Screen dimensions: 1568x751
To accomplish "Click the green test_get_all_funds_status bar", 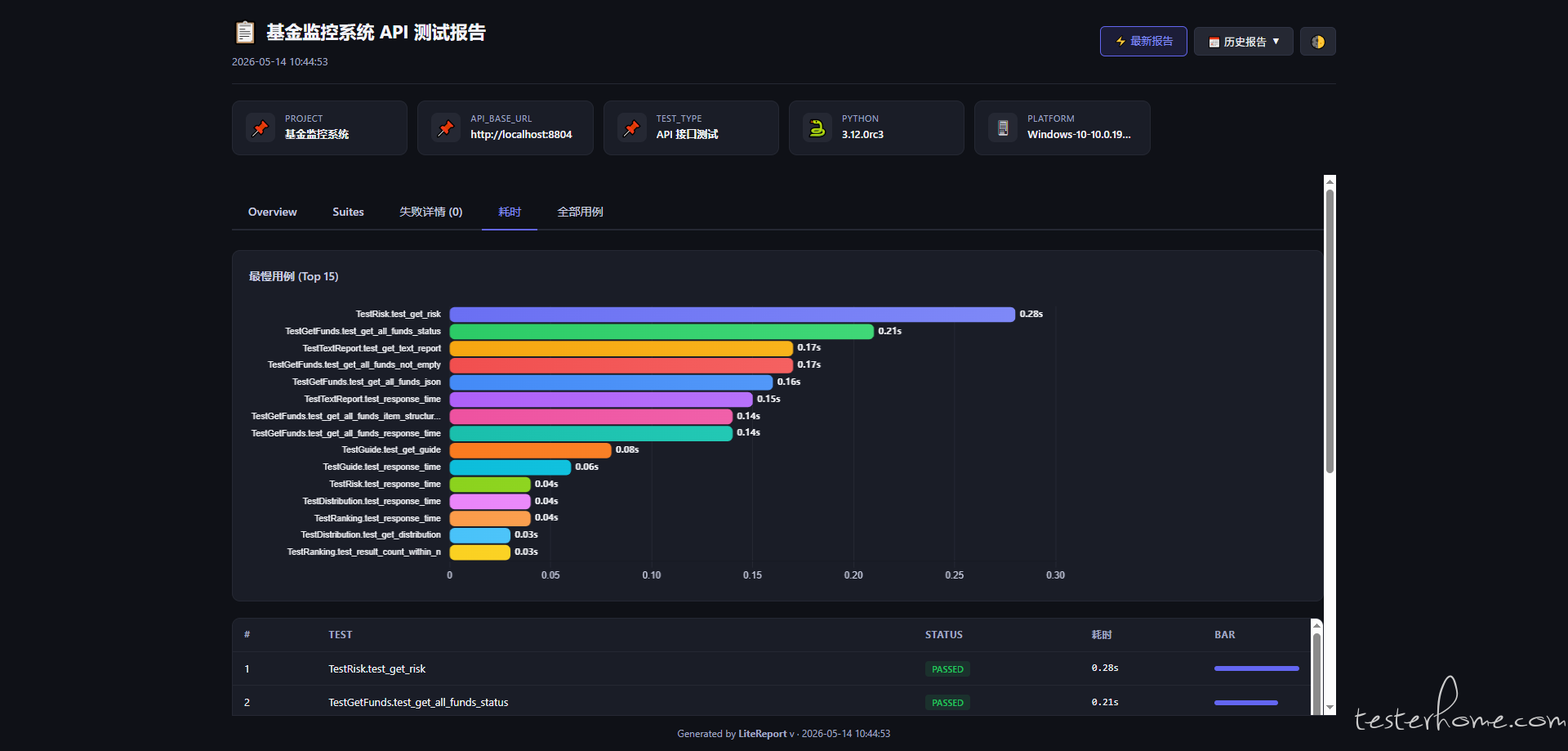I will point(661,331).
